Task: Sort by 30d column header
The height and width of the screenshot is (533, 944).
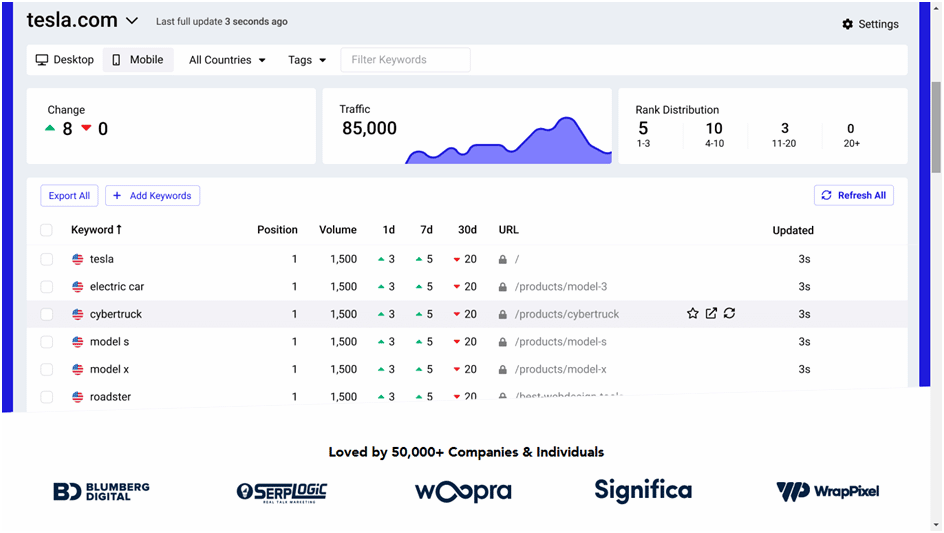Action: coord(467,230)
